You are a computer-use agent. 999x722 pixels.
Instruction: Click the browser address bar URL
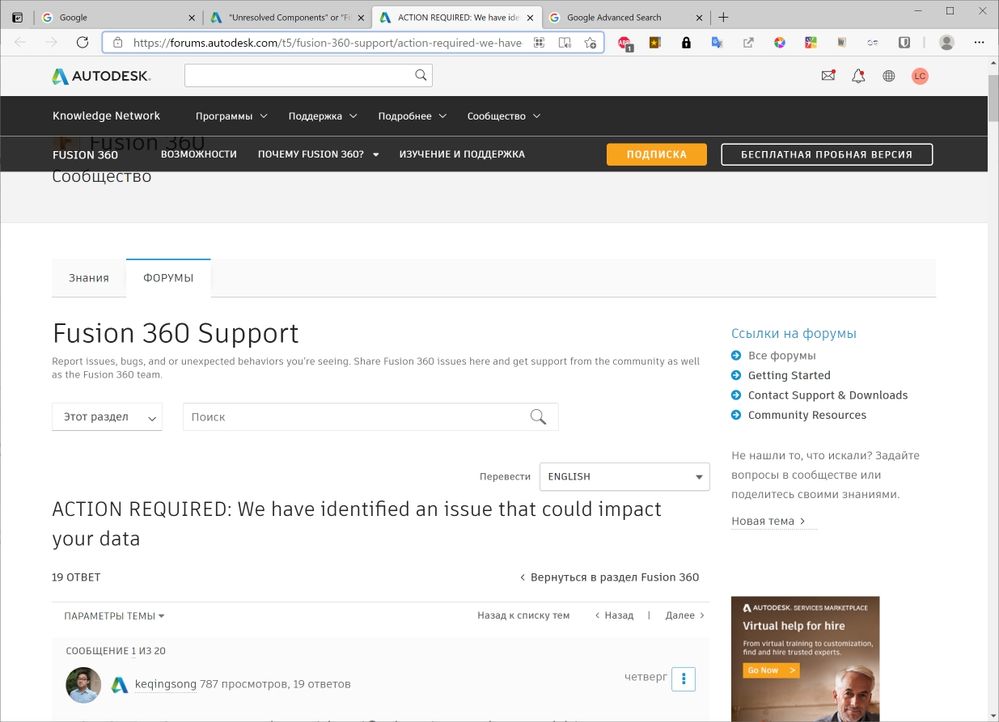pos(327,43)
